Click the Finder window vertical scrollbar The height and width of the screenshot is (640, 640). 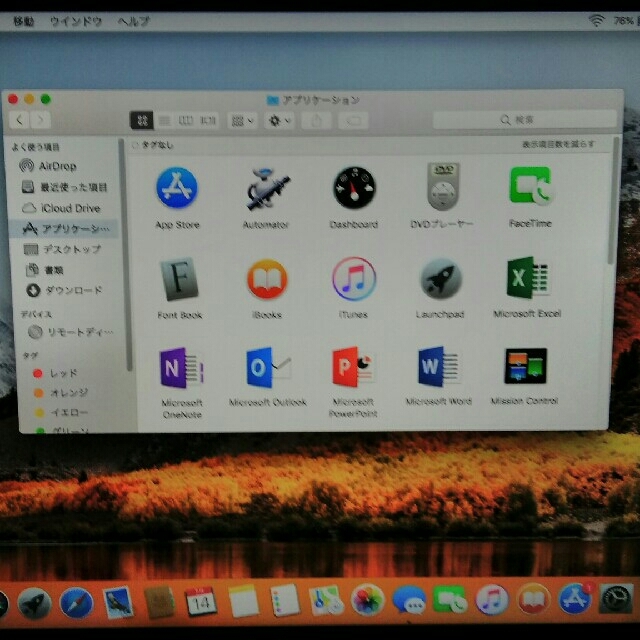(x=613, y=200)
